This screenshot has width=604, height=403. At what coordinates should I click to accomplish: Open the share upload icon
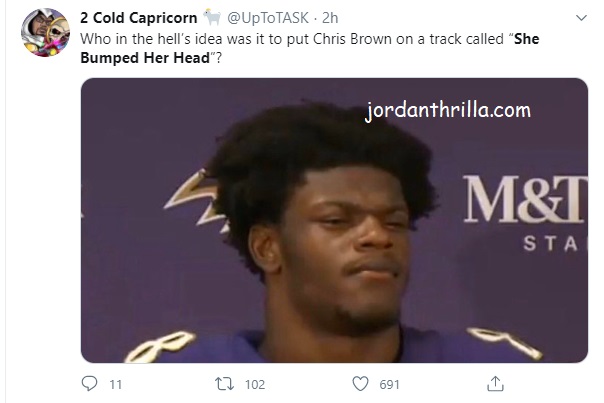pos(495,384)
